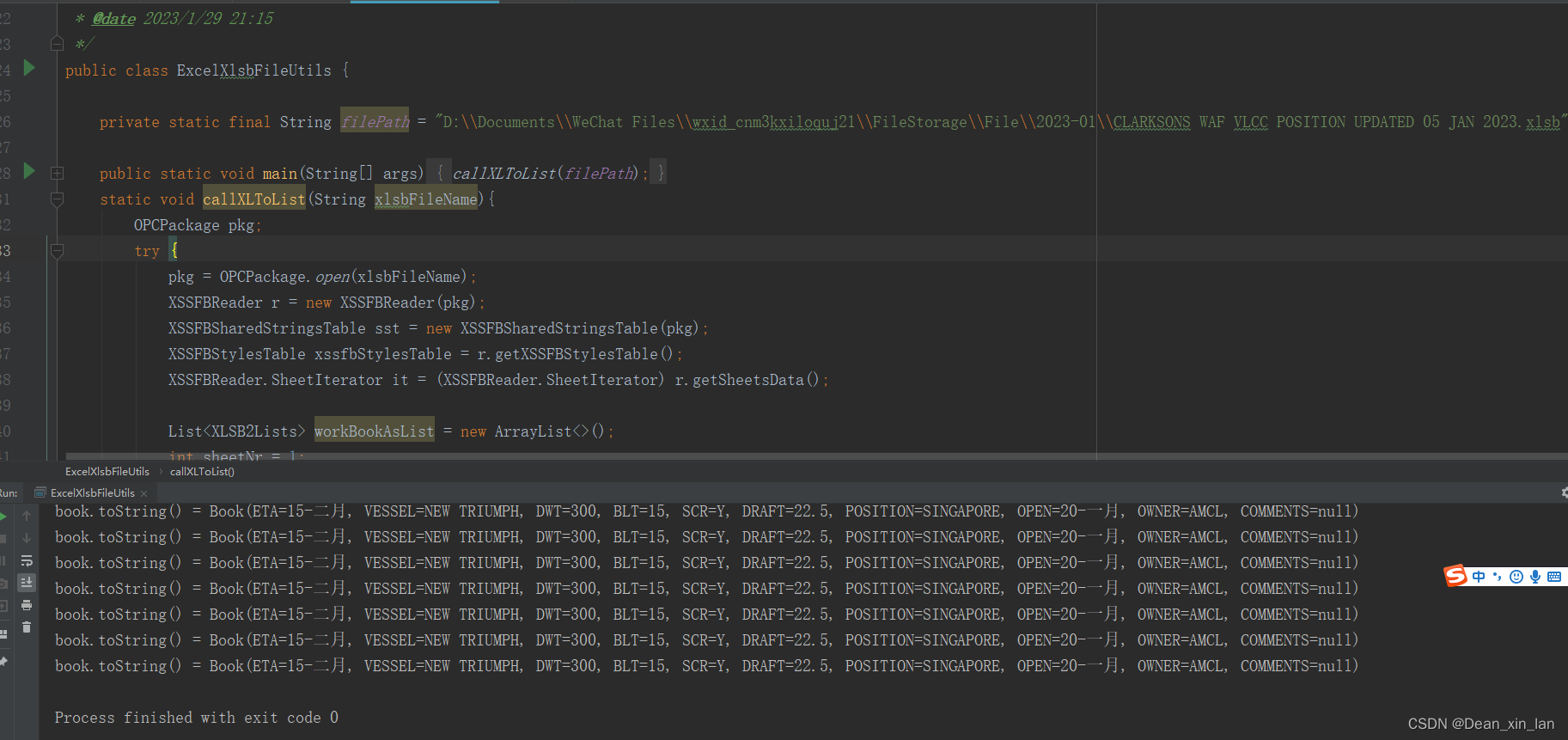This screenshot has height=740, width=1568.
Task: Open the emoji panel in the Sogou bar
Action: tap(1516, 577)
